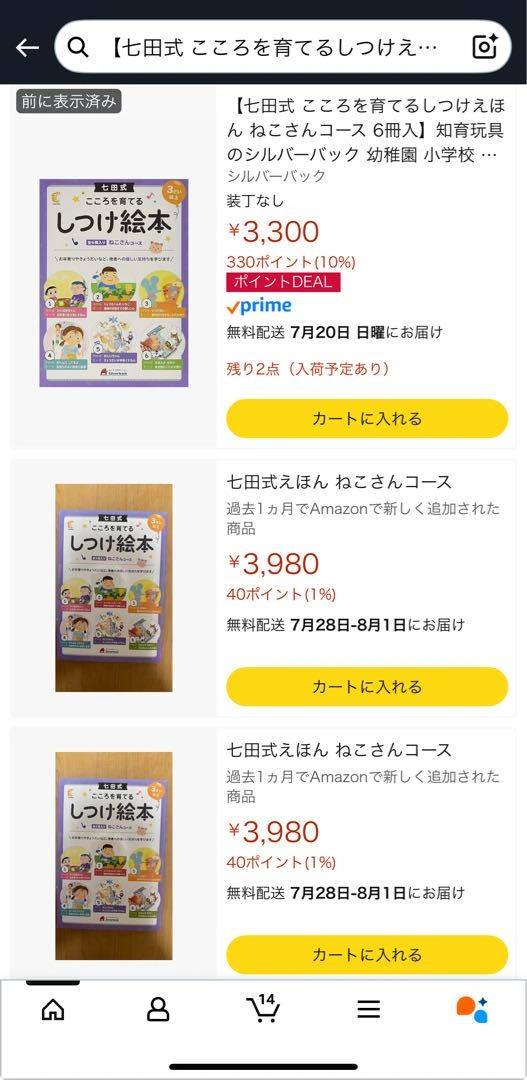Add the second ¥3,980 item to cart
Image resolution: width=527 pixels, height=1080 pixels.
click(367, 687)
